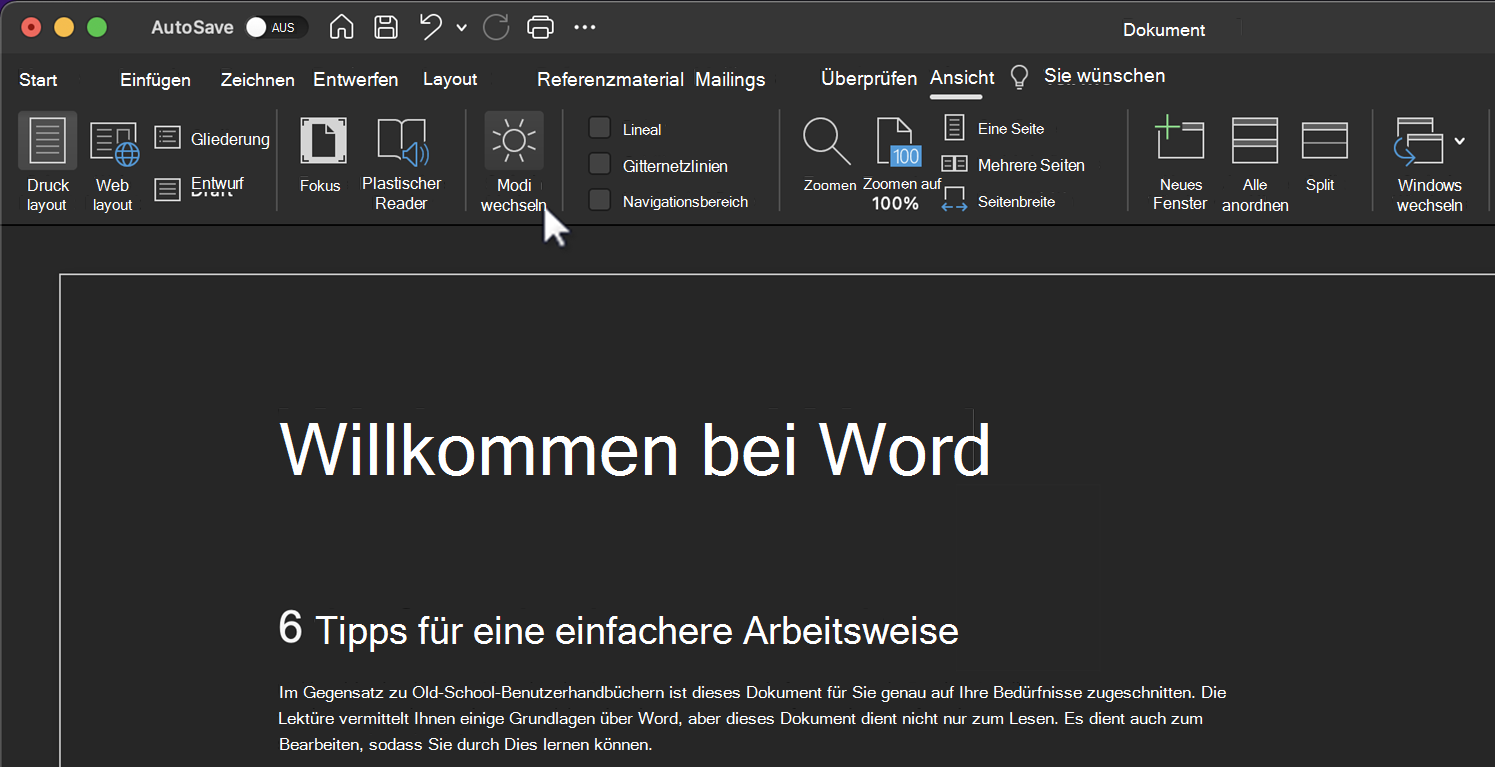Click the Dokument title text
This screenshot has height=767, width=1495.
coord(1164,30)
